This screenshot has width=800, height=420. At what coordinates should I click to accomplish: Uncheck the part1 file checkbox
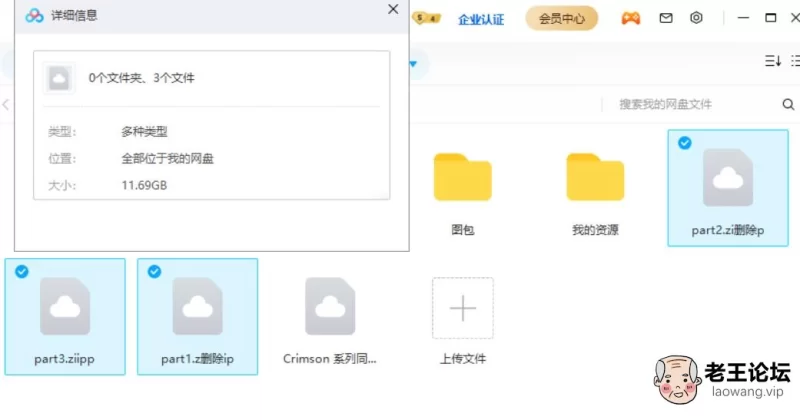(154, 271)
